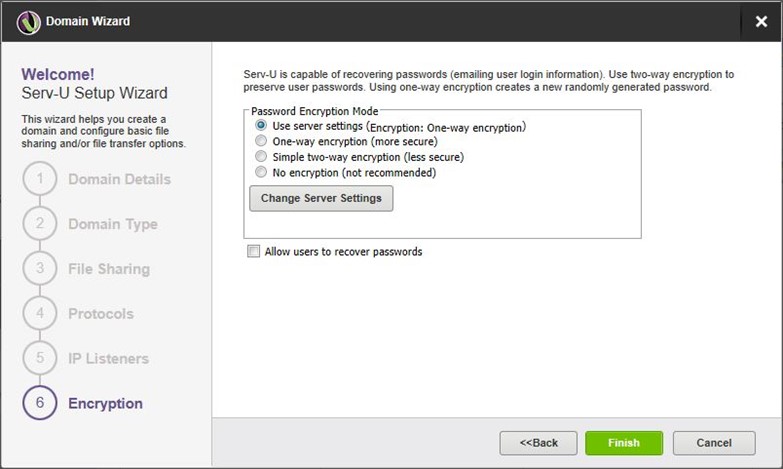Choose Simple two-way encryption option
The image size is (783, 469).
tap(261, 156)
